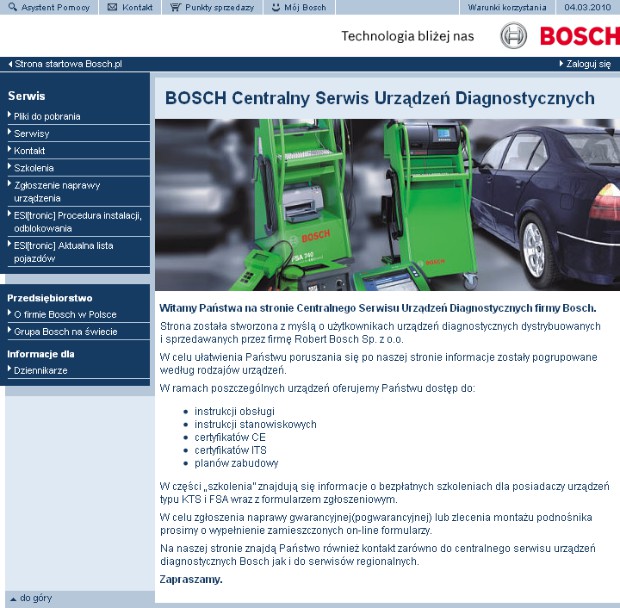The height and width of the screenshot is (608, 620).
Task: Open Asystent Pomocy in the top bar
Action: 55,7
